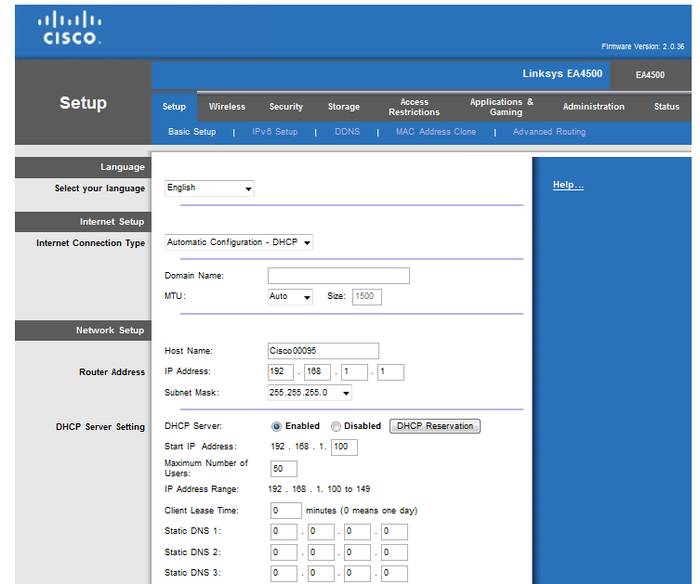Click the second Static DNS 2 octet field
This screenshot has height=584, width=700.
coord(321,553)
